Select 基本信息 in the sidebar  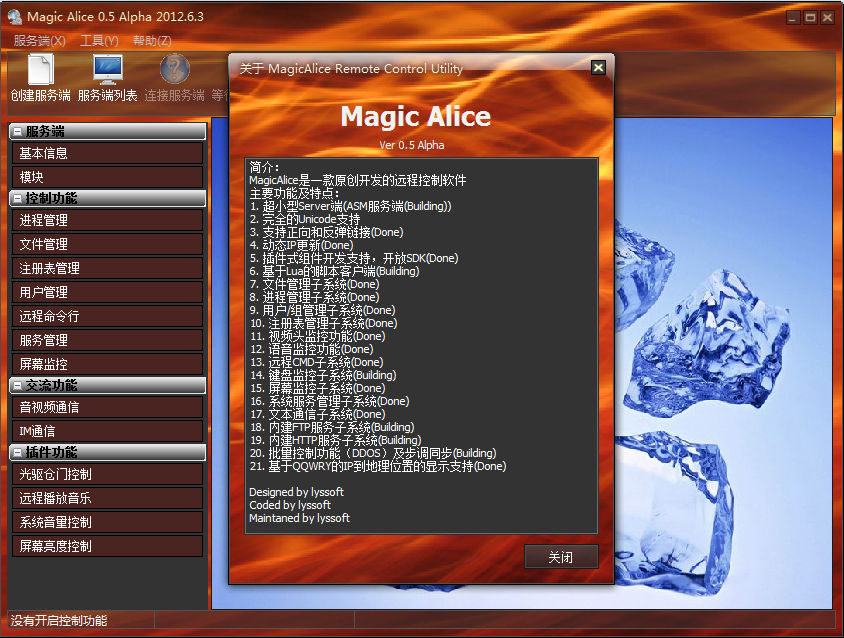[108, 153]
